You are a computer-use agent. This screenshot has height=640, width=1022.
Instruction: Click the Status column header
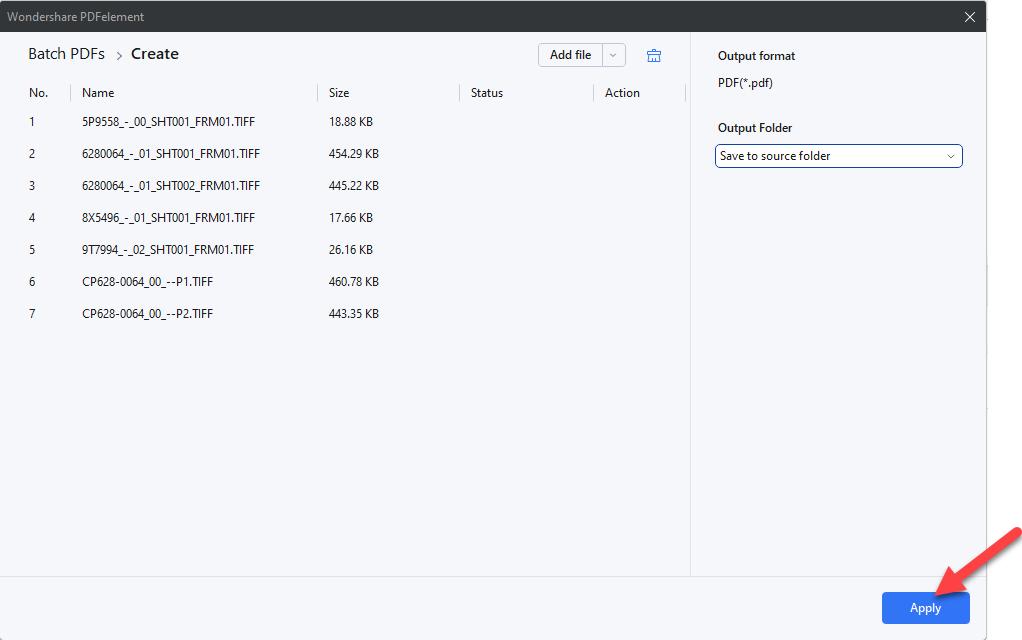pyautogui.click(x=487, y=93)
